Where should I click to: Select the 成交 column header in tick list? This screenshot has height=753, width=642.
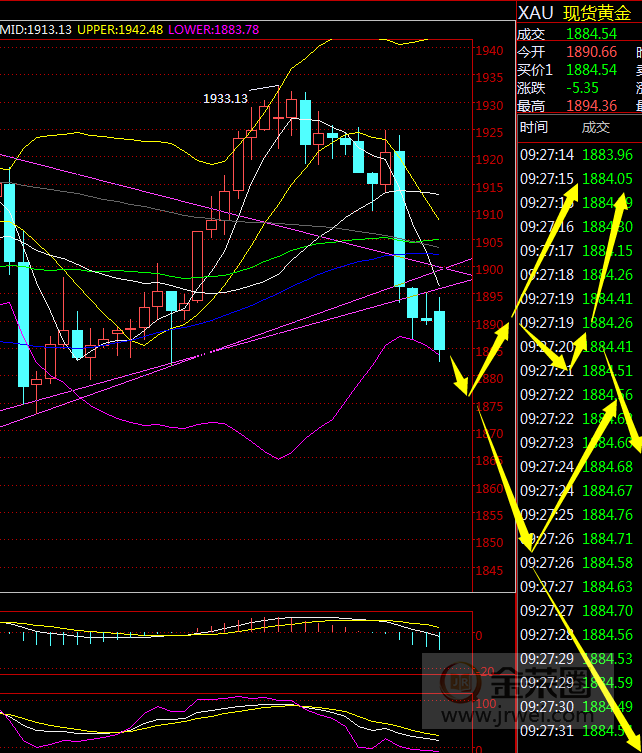[595, 127]
